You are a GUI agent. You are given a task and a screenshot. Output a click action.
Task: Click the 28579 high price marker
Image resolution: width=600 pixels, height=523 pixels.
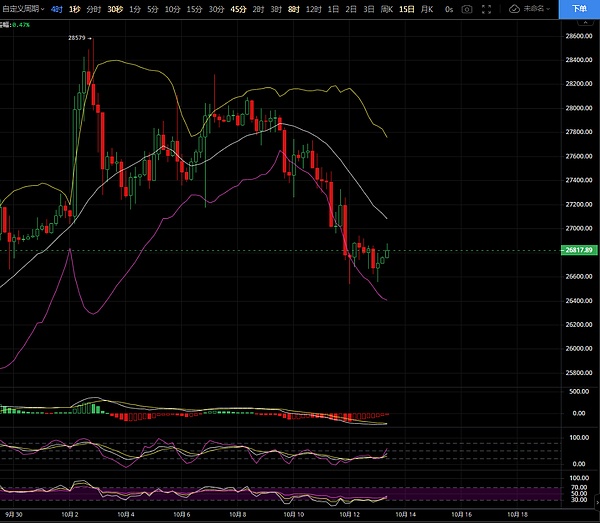click(76, 38)
